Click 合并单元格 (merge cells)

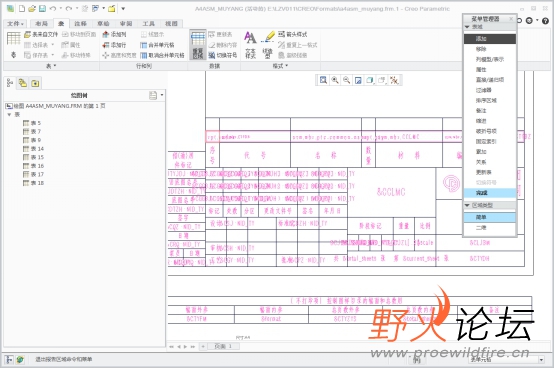click(157, 45)
